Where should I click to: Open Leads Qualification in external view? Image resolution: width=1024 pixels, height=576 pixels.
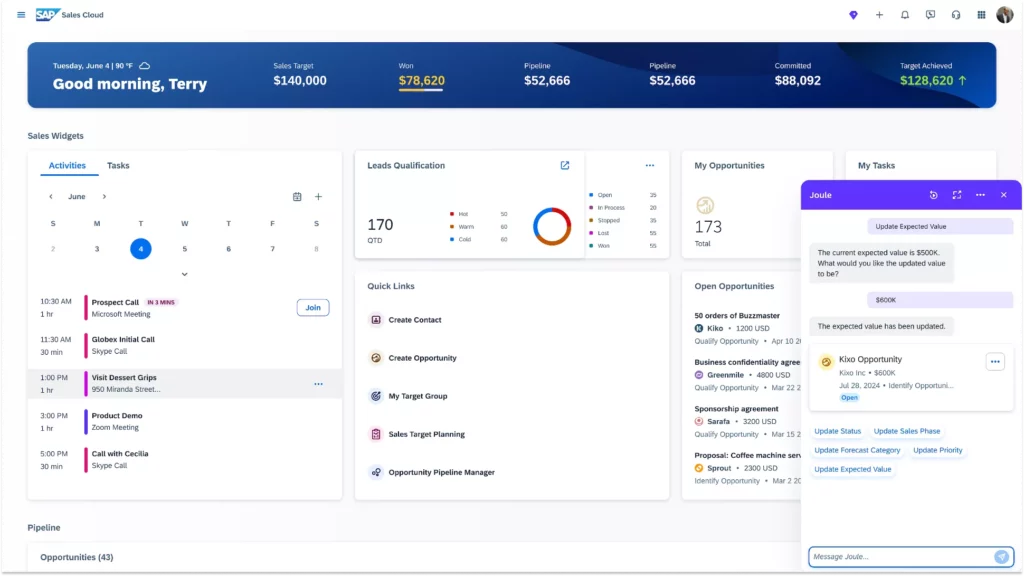[565, 166]
